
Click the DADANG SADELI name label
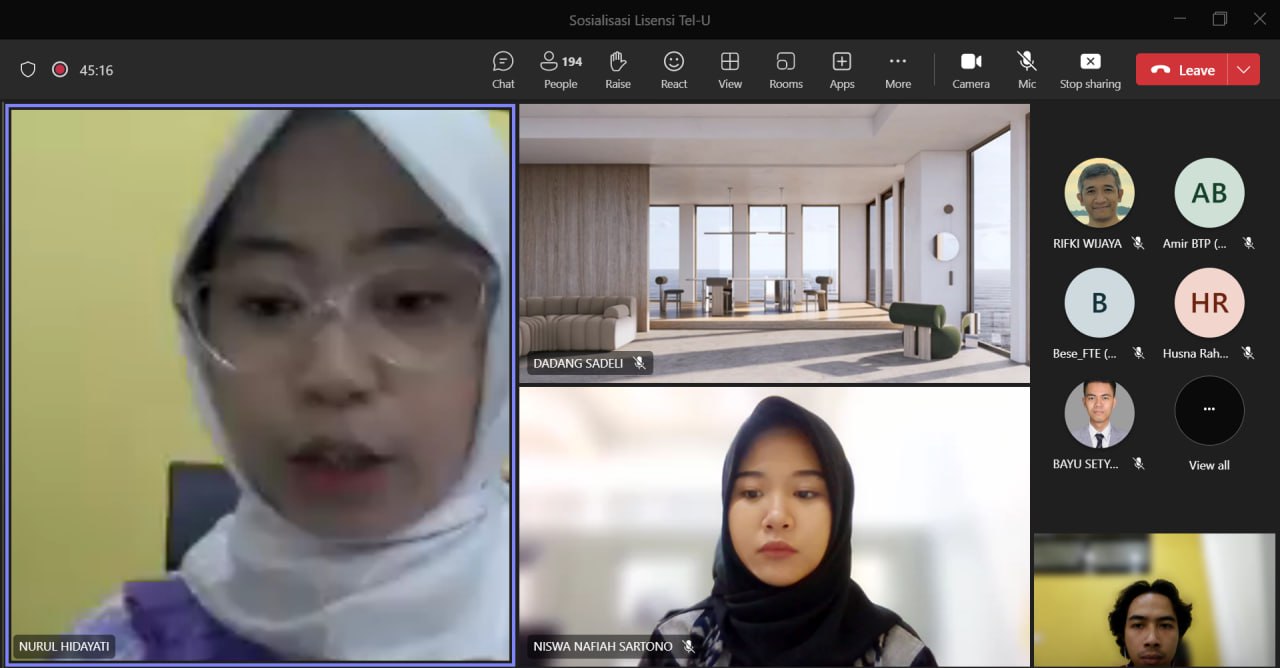578,363
